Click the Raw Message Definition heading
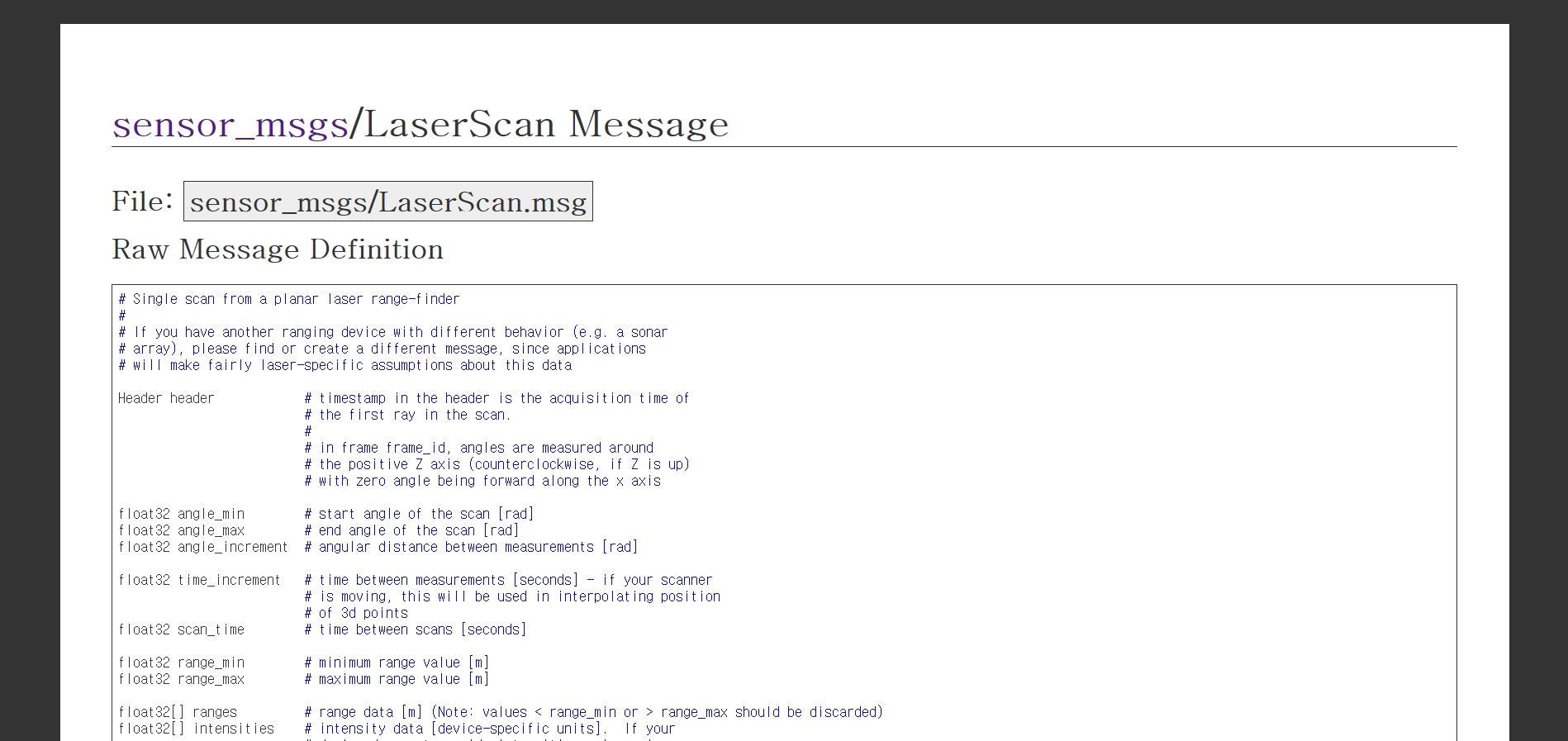Image resolution: width=1568 pixels, height=741 pixels. pyautogui.click(x=278, y=249)
